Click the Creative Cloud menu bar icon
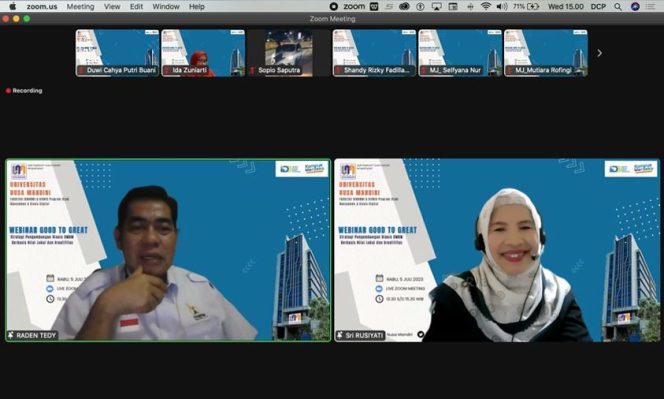The width and height of the screenshot is (664, 399). (404, 6)
